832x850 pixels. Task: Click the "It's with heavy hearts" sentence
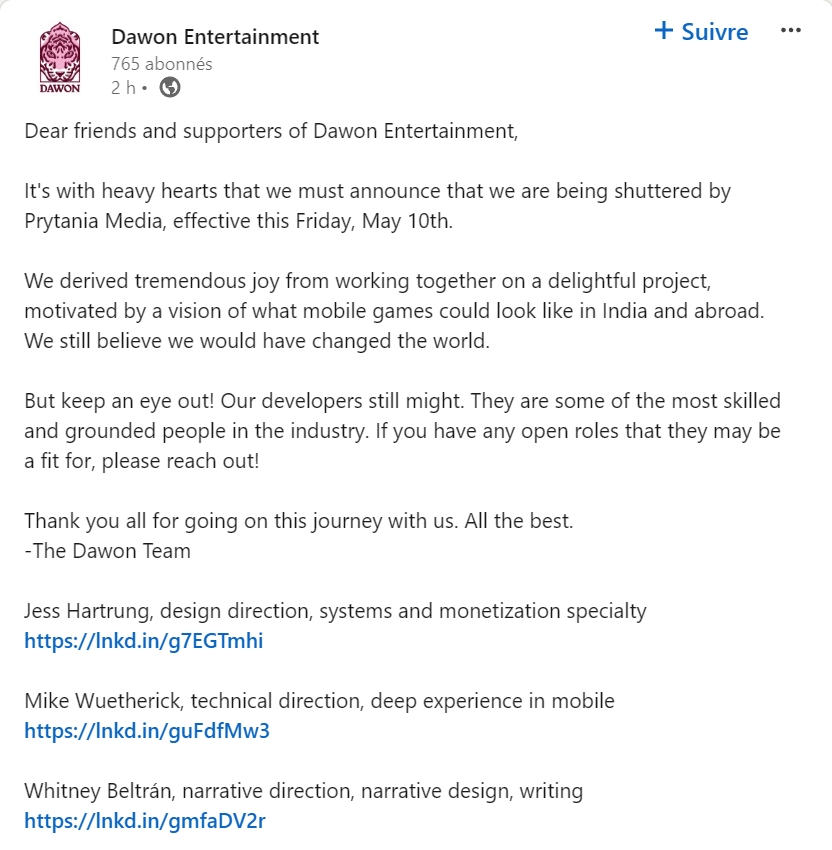377,190
